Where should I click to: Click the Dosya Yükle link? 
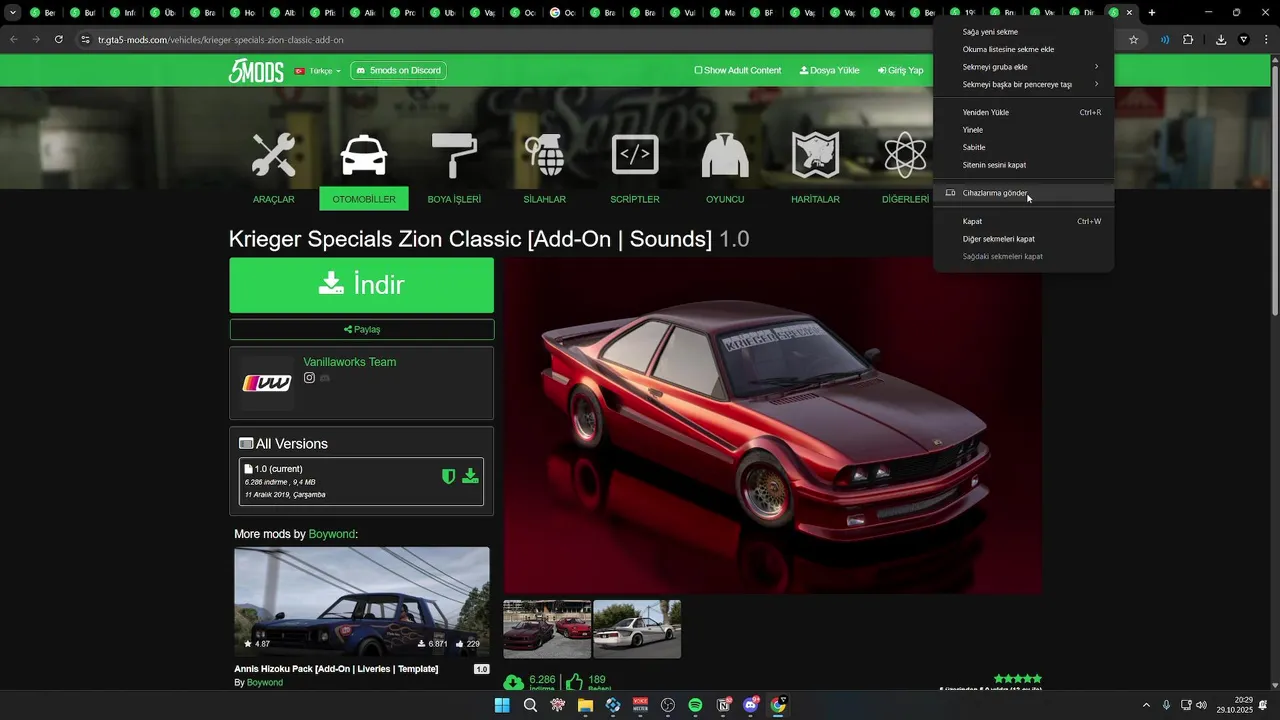(829, 71)
